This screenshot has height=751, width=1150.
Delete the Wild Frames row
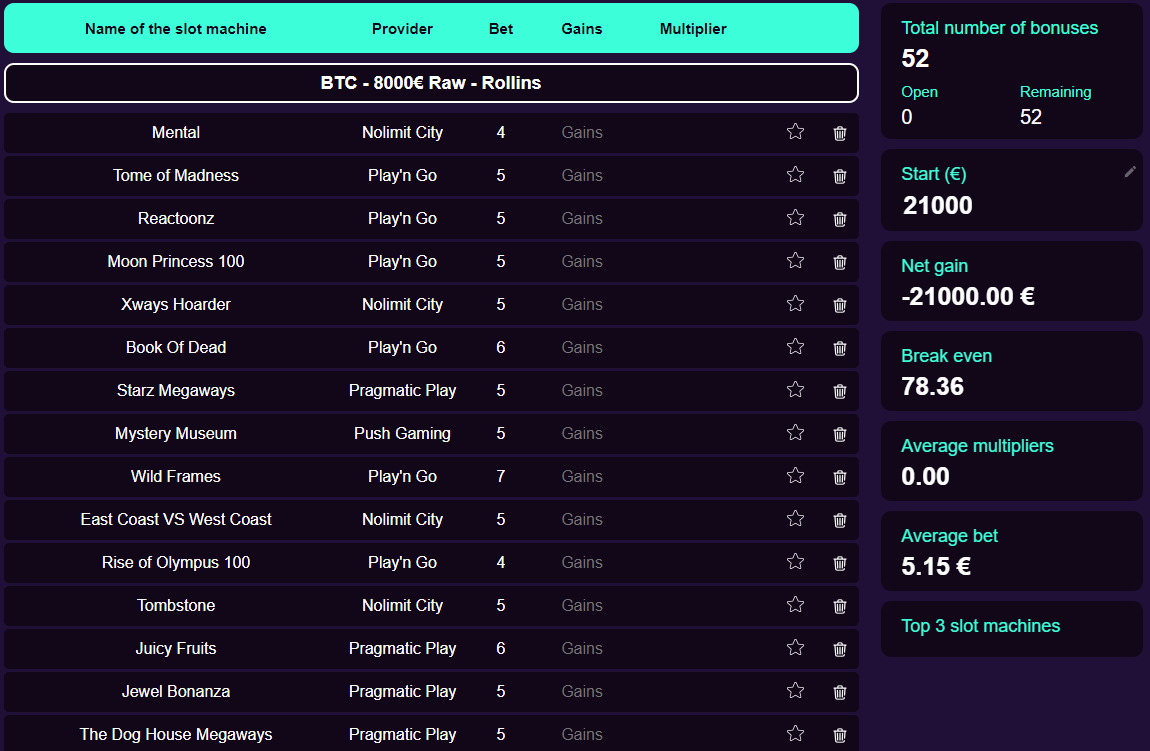[x=840, y=477]
